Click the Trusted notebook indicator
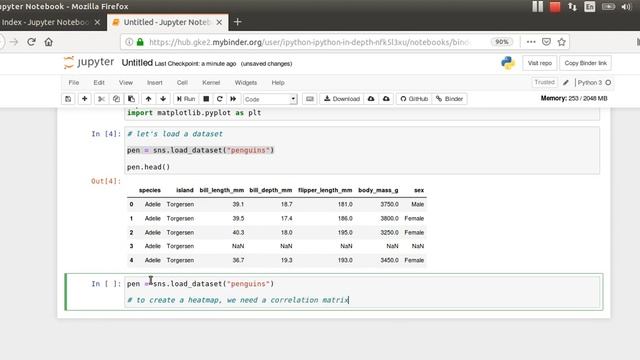640x360 pixels. tap(544, 82)
